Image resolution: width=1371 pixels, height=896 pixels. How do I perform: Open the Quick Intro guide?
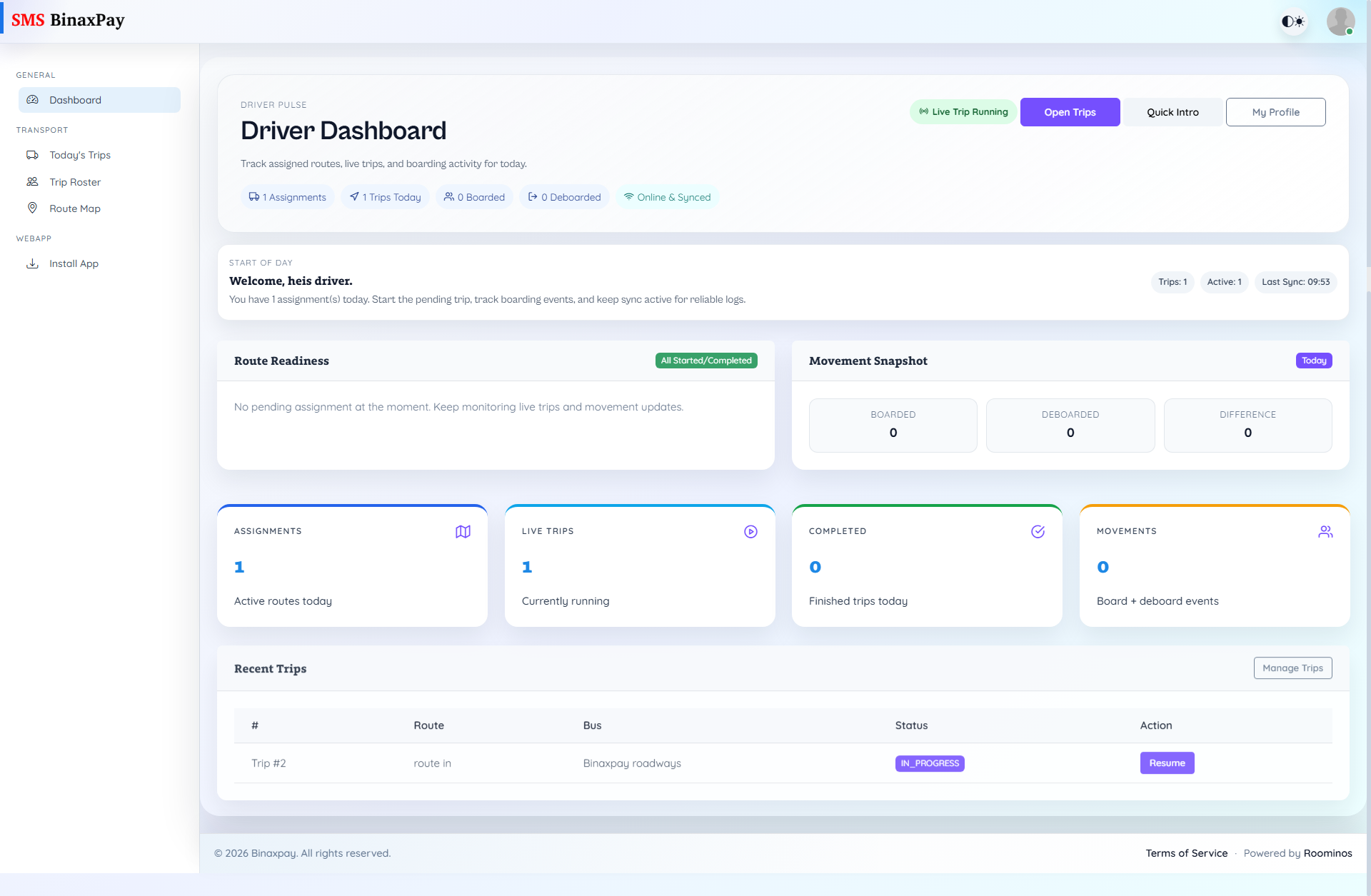pyautogui.click(x=1172, y=112)
